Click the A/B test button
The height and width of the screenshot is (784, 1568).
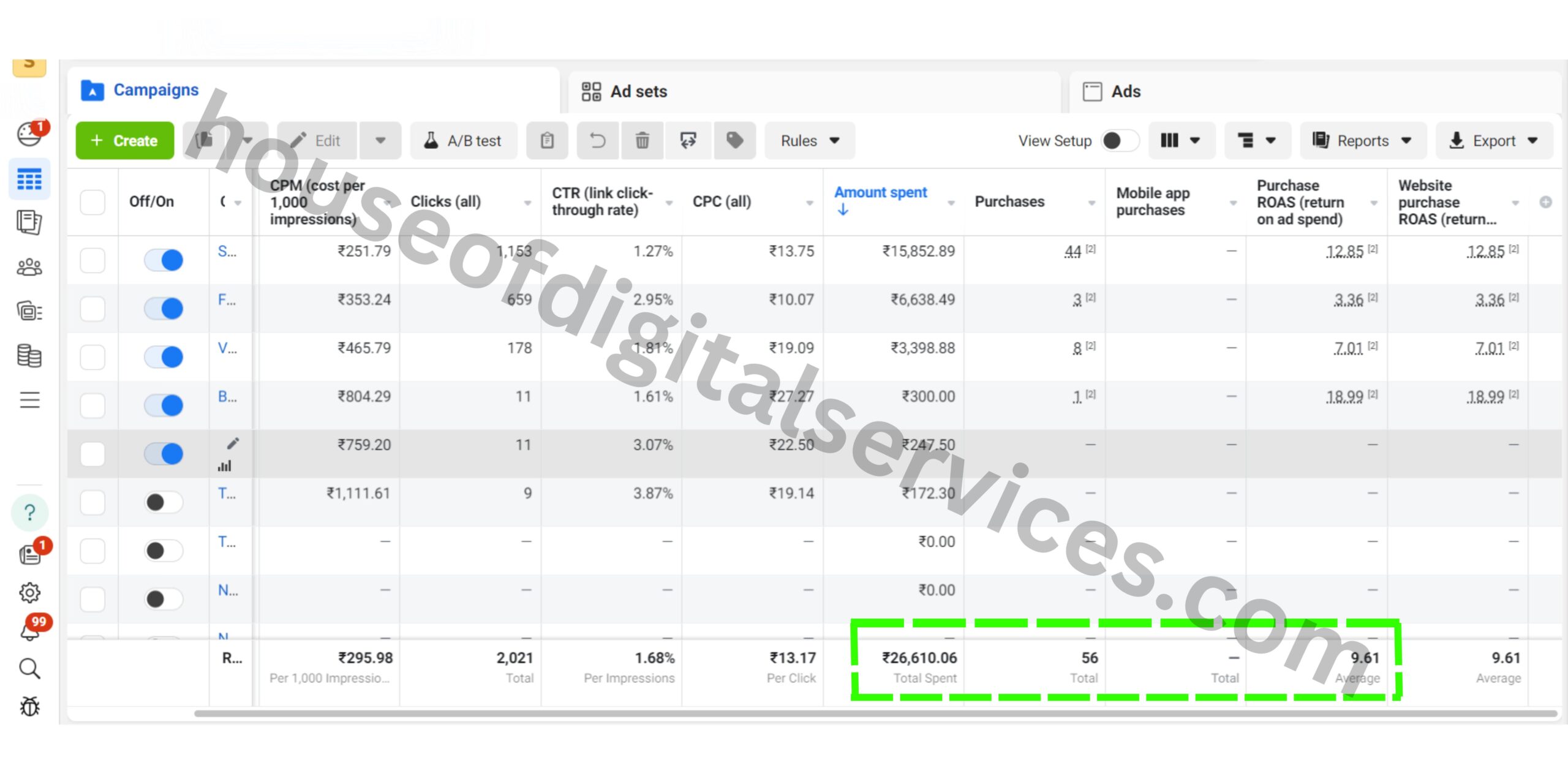coord(463,141)
